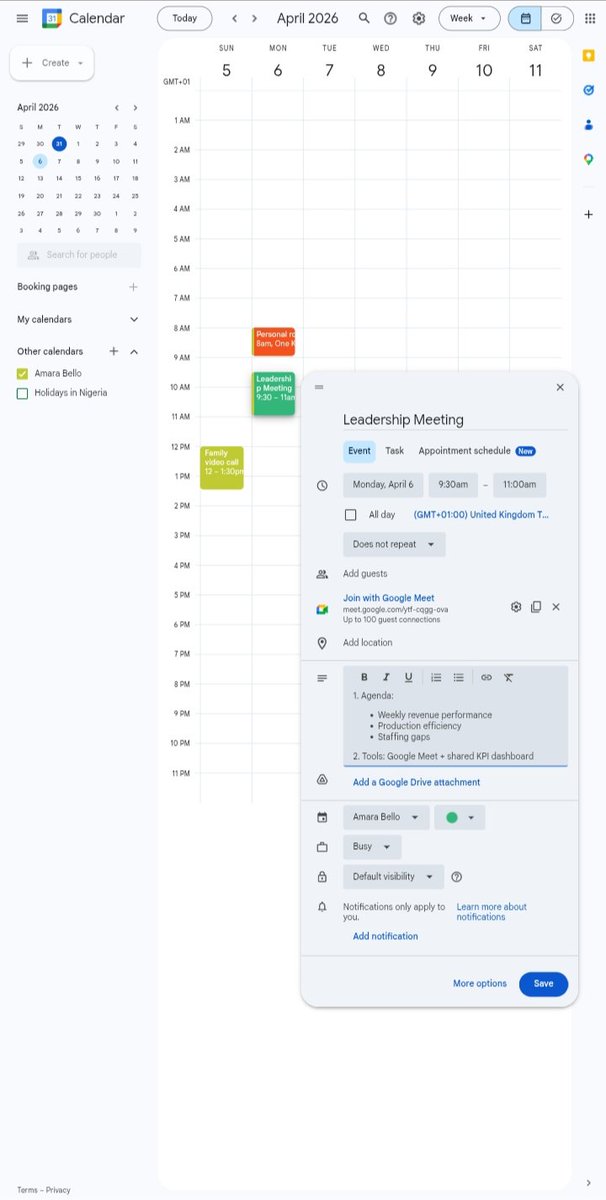Open More options for event
Screen dimensions: 606x1200
[x=480, y=983]
